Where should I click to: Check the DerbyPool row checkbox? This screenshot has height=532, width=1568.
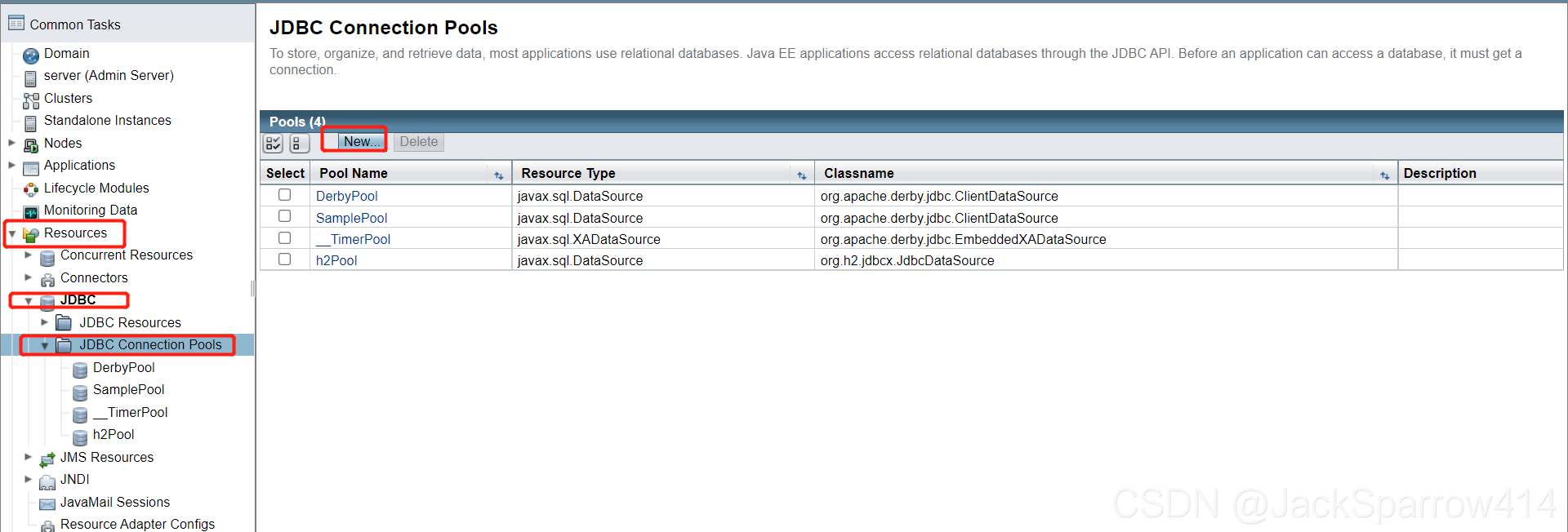pyautogui.click(x=284, y=194)
